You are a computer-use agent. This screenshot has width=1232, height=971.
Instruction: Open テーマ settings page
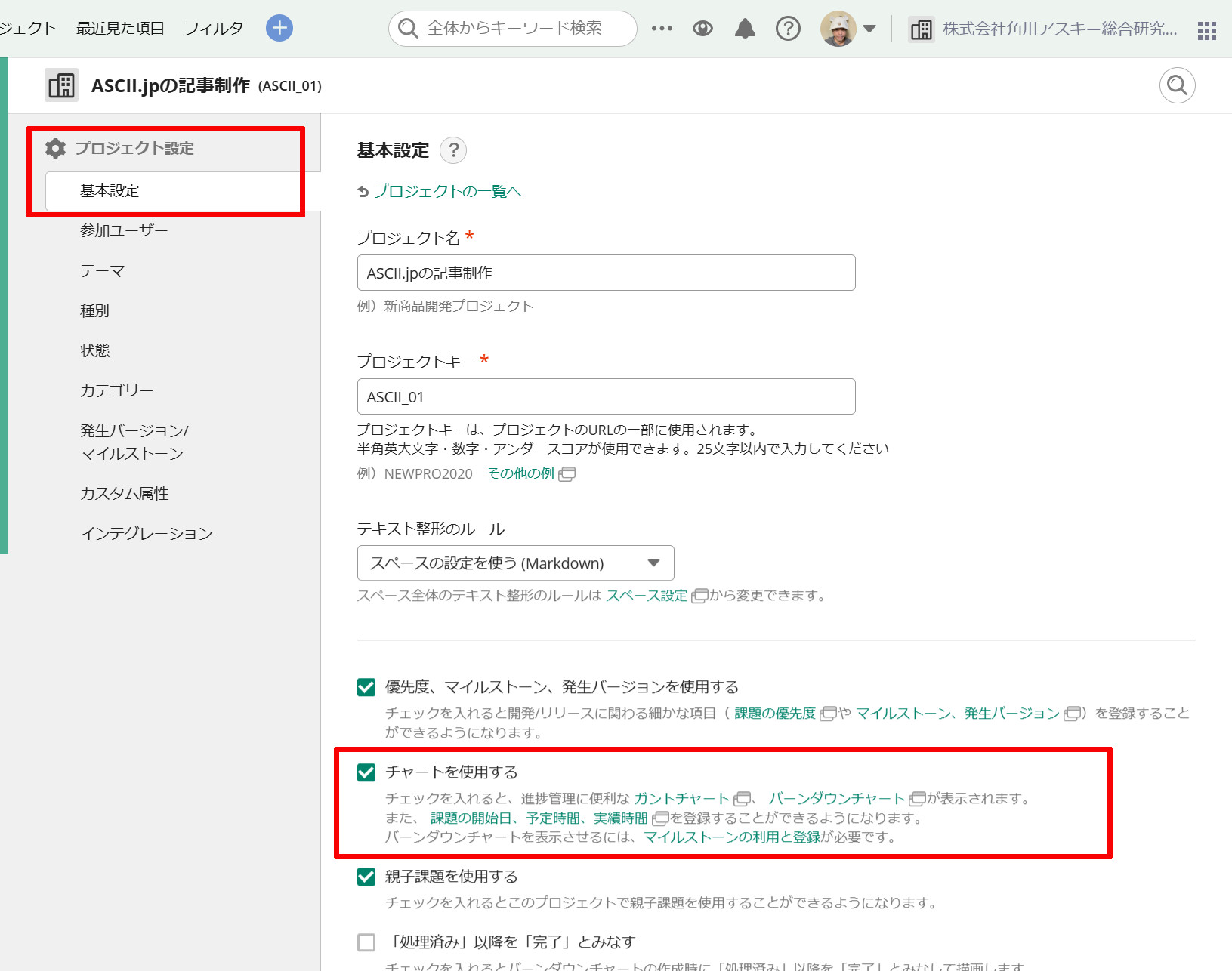102,270
